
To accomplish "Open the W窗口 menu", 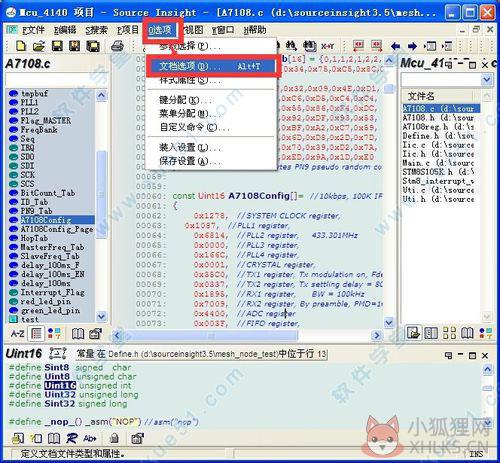I will 223,30.
